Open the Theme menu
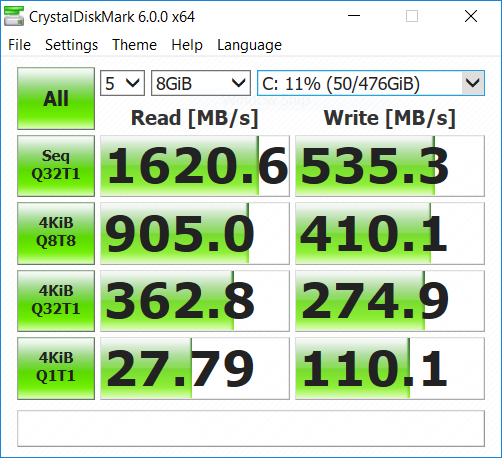502x458 pixels. pyautogui.click(x=134, y=45)
